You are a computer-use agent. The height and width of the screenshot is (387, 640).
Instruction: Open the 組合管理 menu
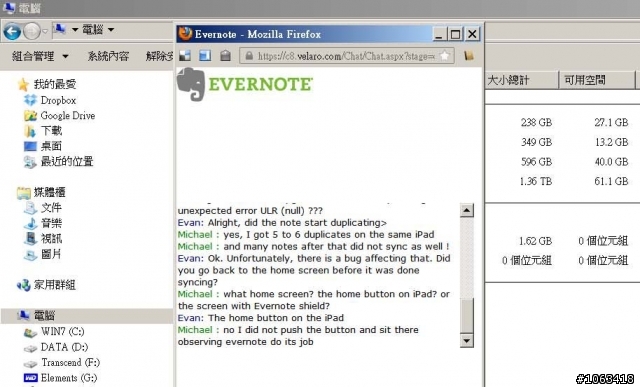click(x=40, y=56)
